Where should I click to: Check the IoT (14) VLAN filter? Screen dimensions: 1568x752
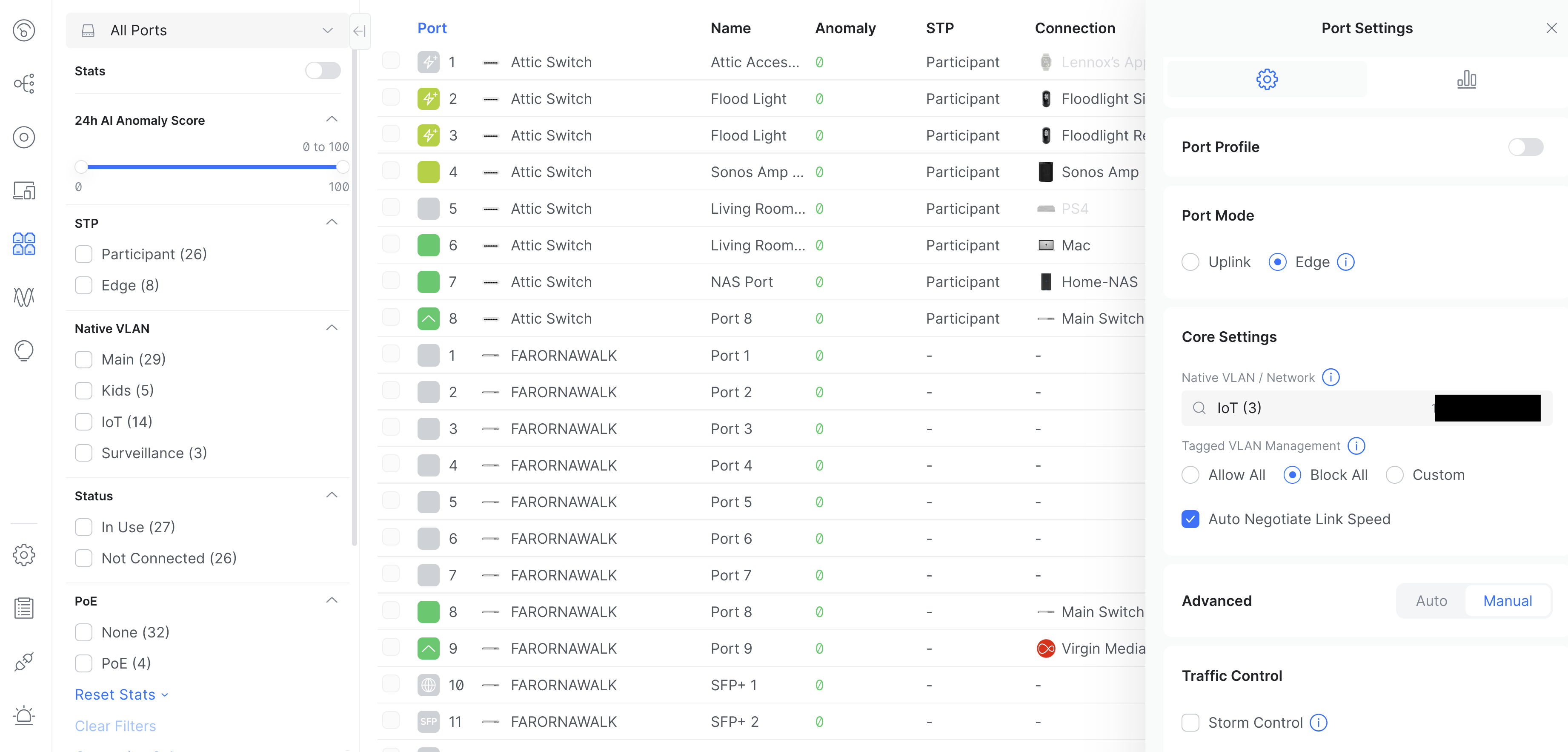[83, 422]
